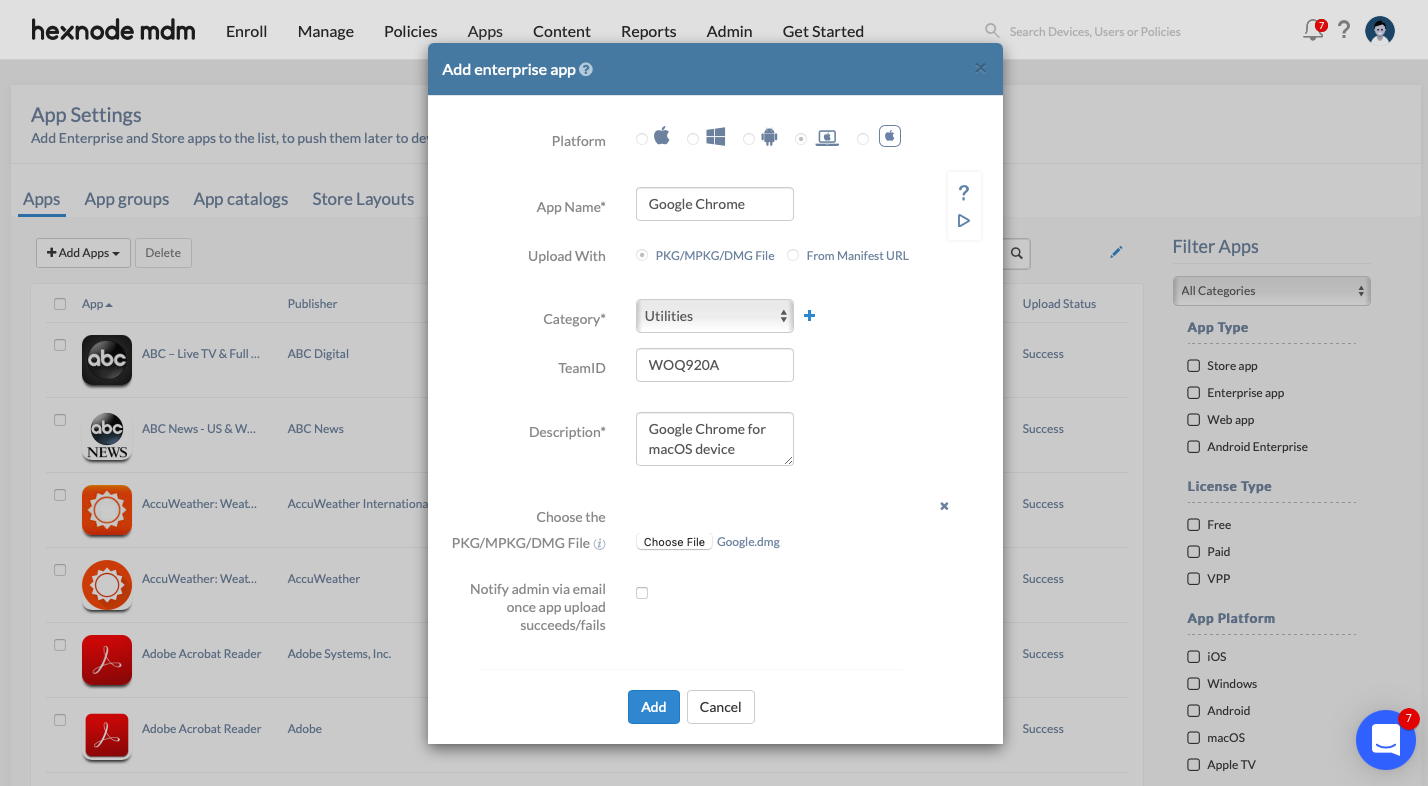Viewport: 1428px width, 786px height.
Task: Close the Add enterprise app dialog
Action: [980, 68]
